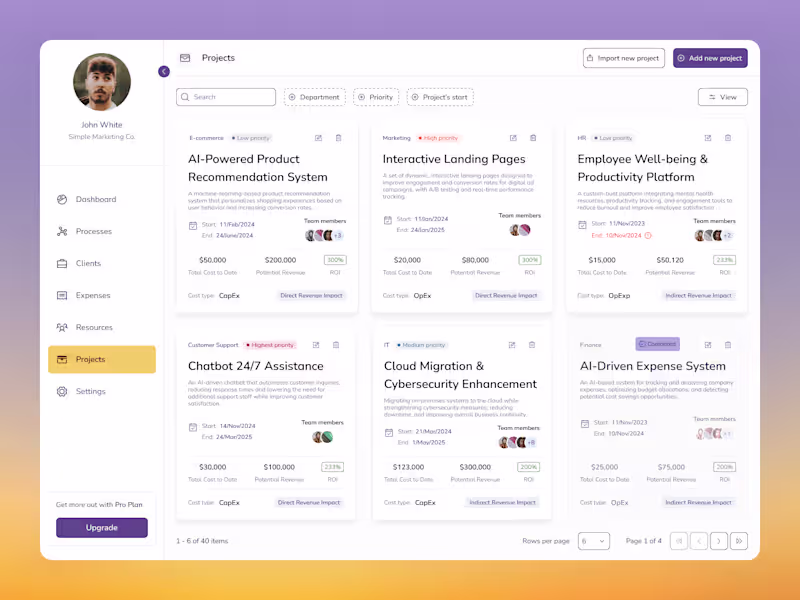
Task: Open the Rows per page dropdown
Action: coord(594,541)
